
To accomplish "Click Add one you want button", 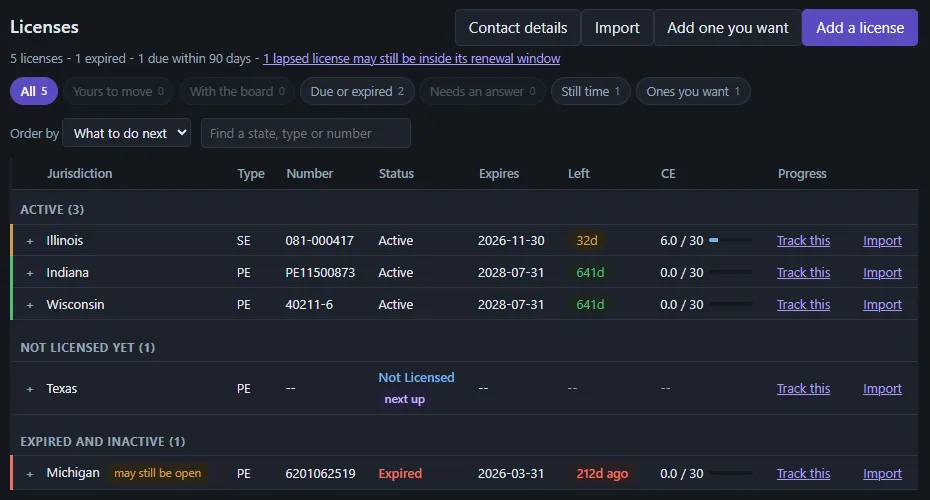I will click(x=728, y=28).
